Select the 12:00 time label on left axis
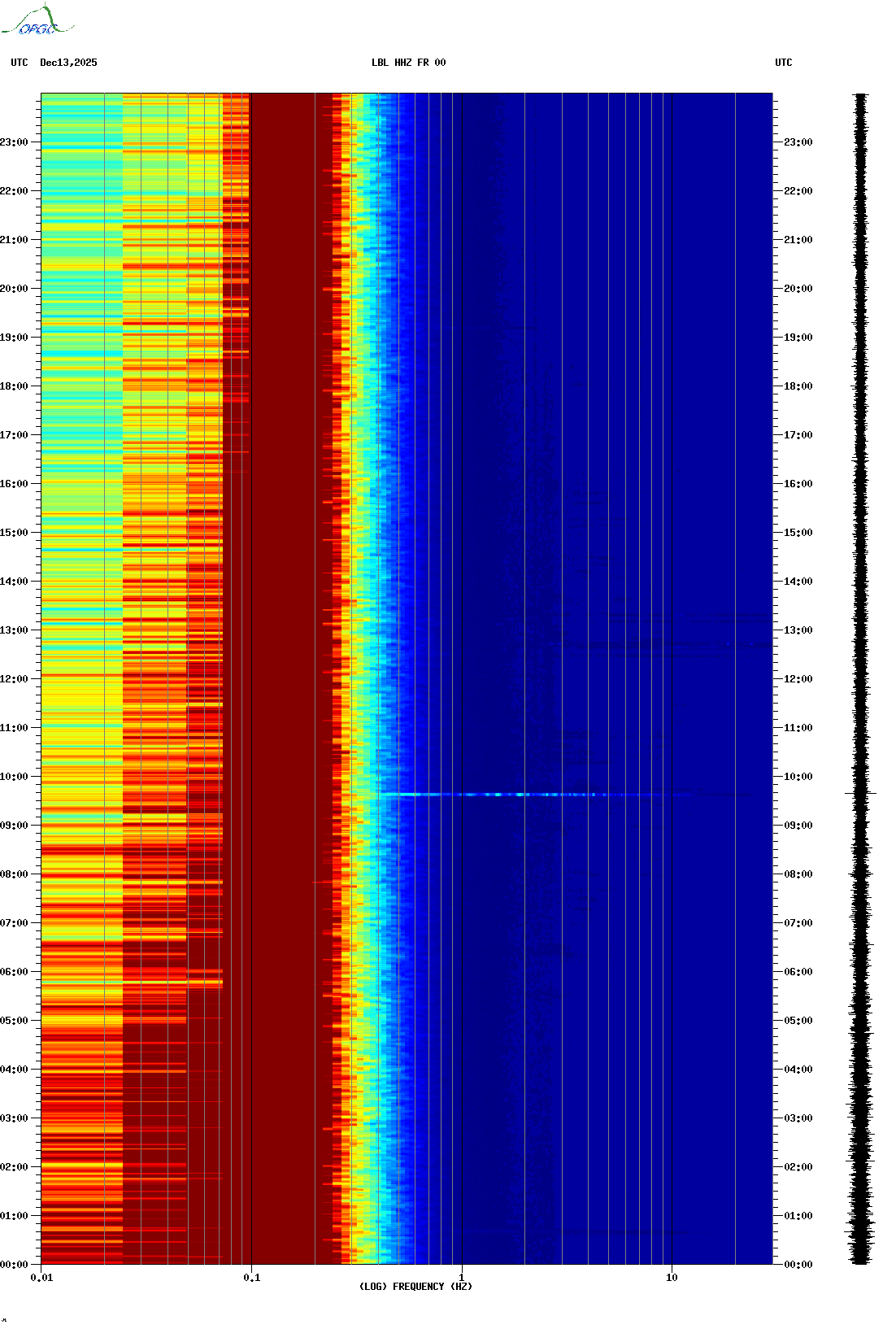This screenshot has width=896, height=1329. pyautogui.click(x=14, y=679)
